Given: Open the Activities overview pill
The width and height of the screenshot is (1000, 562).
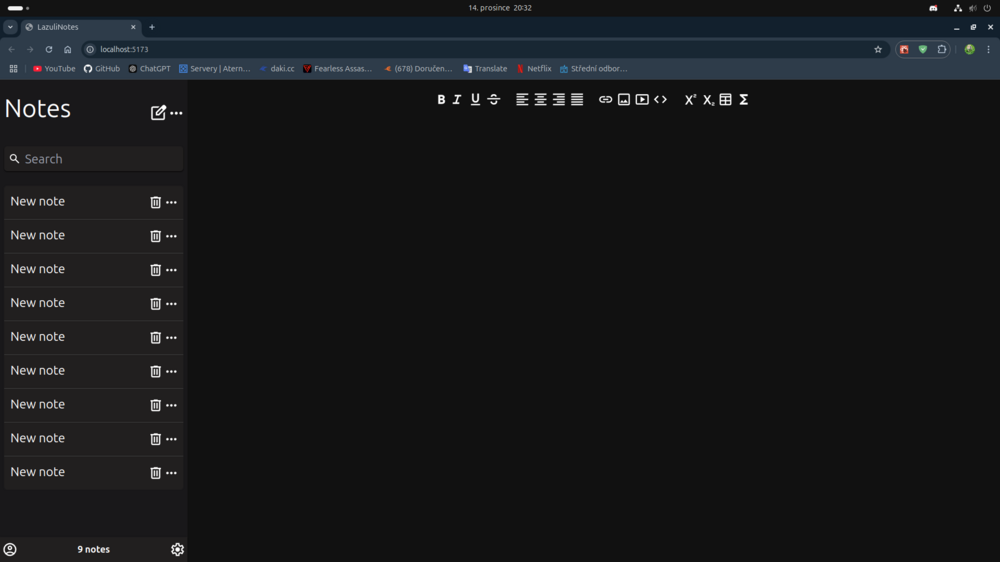Looking at the screenshot, I should pyautogui.click(x=18, y=8).
